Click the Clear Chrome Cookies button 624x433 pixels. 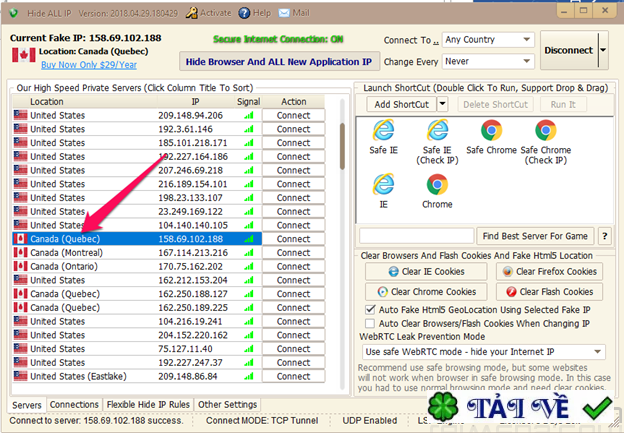coord(426,292)
